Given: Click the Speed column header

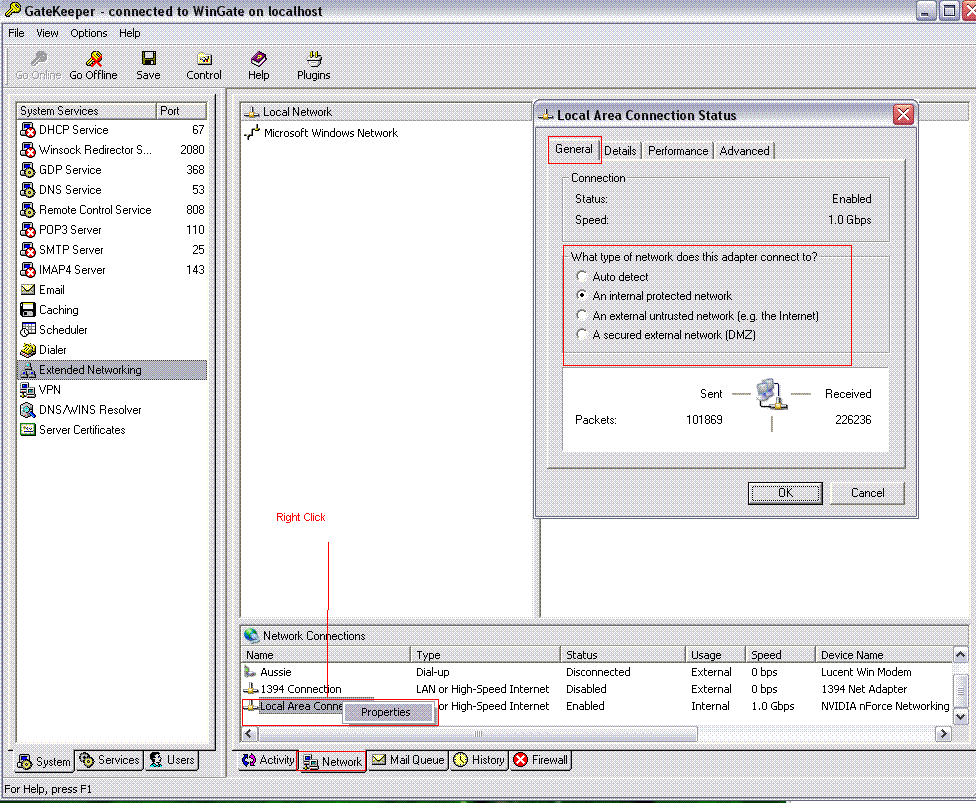Looking at the screenshot, I should pyautogui.click(x=781, y=655).
